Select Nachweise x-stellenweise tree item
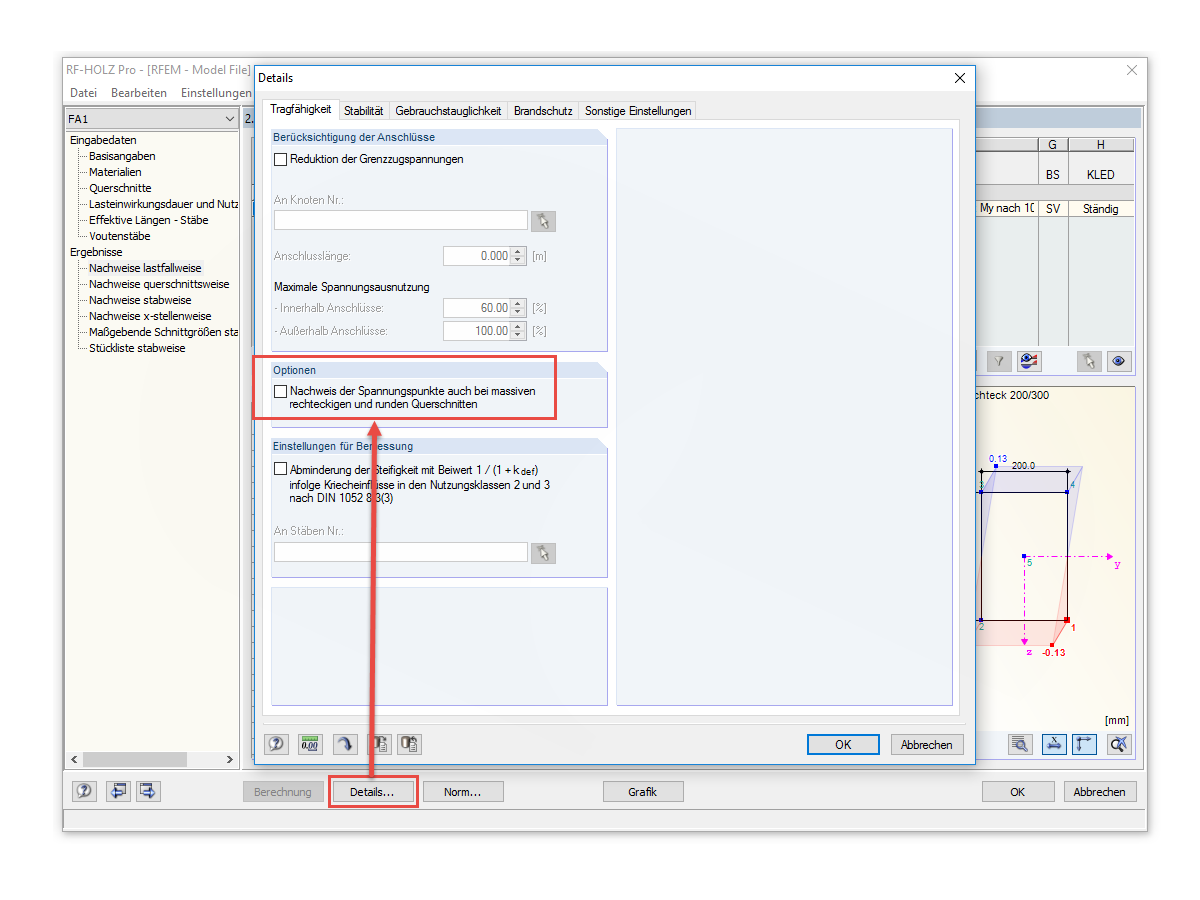This screenshot has width=1200, height=900. tap(150, 316)
